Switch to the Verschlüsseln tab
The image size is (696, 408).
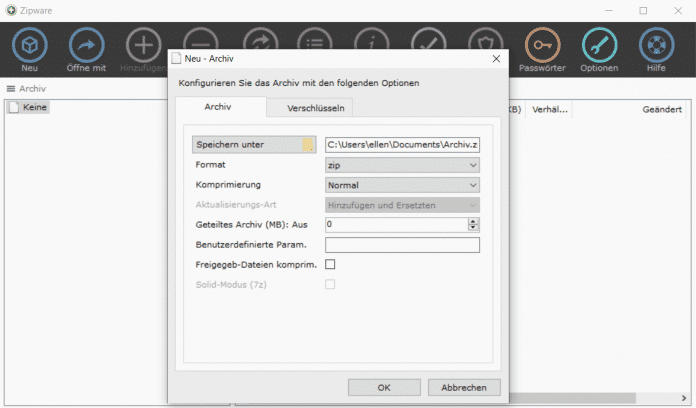pos(310,107)
